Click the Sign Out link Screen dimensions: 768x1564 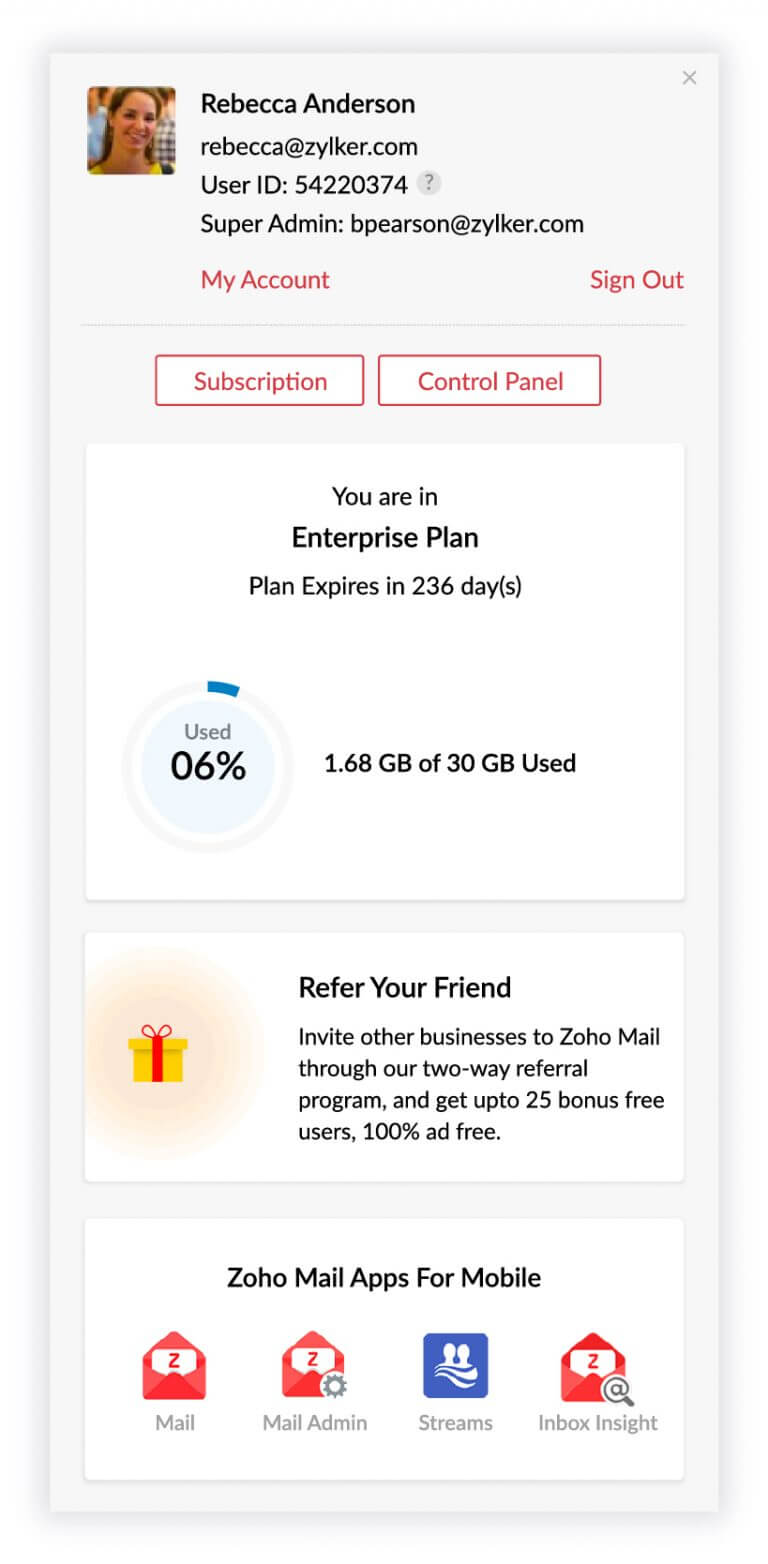[x=636, y=280]
